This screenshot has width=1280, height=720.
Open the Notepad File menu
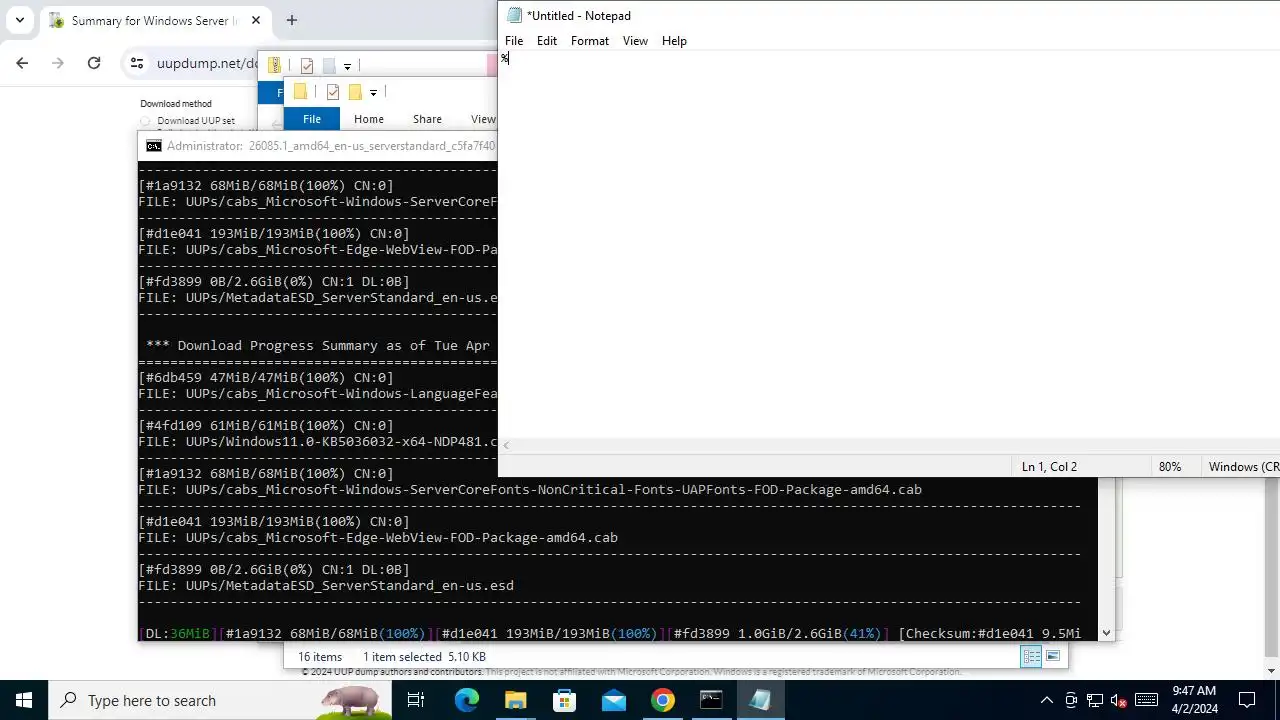tap(514, 41)
